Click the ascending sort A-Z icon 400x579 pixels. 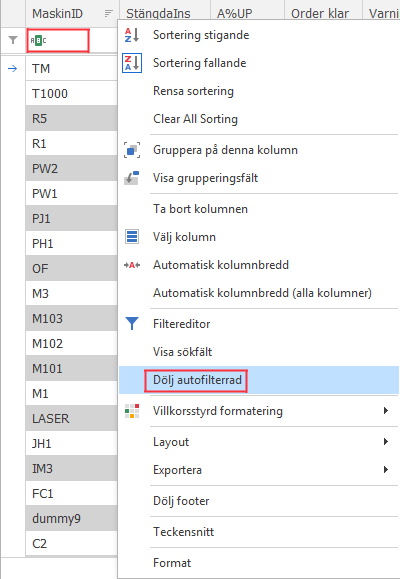(132, 35)
